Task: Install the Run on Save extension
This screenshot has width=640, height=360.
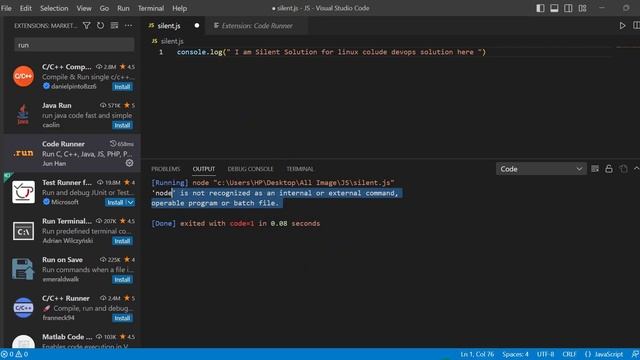Action: click(122, 279)
